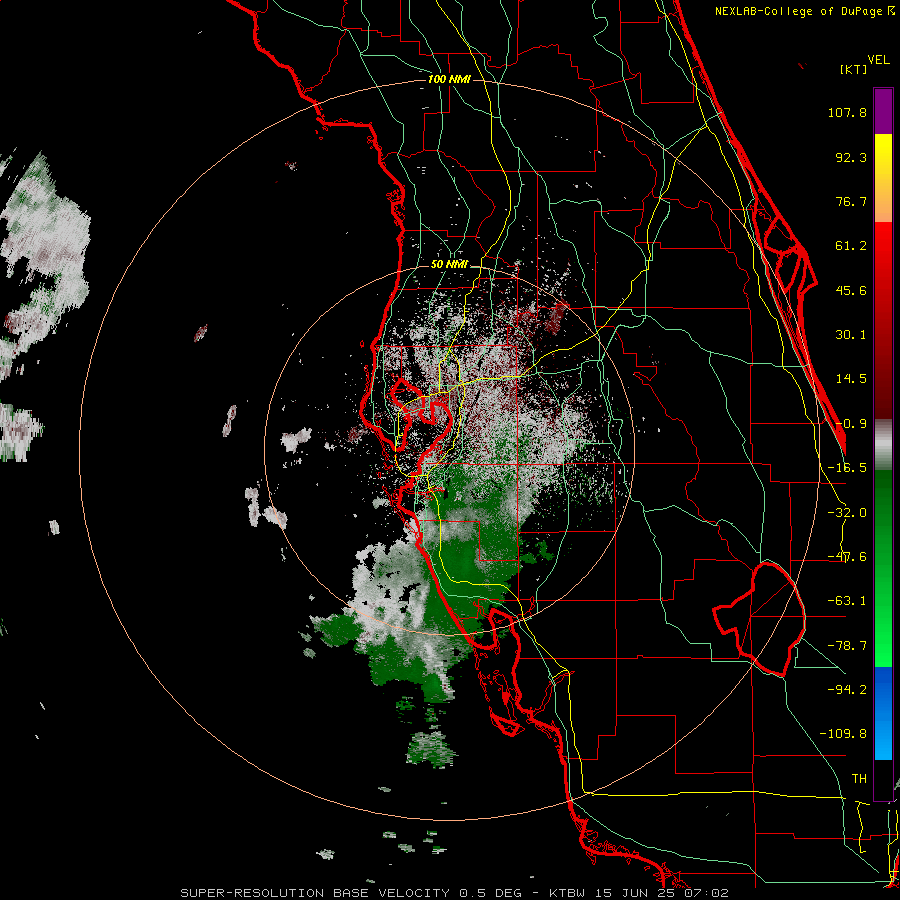
Task: Select the 14.5 legend value
Action: [851, 379]
